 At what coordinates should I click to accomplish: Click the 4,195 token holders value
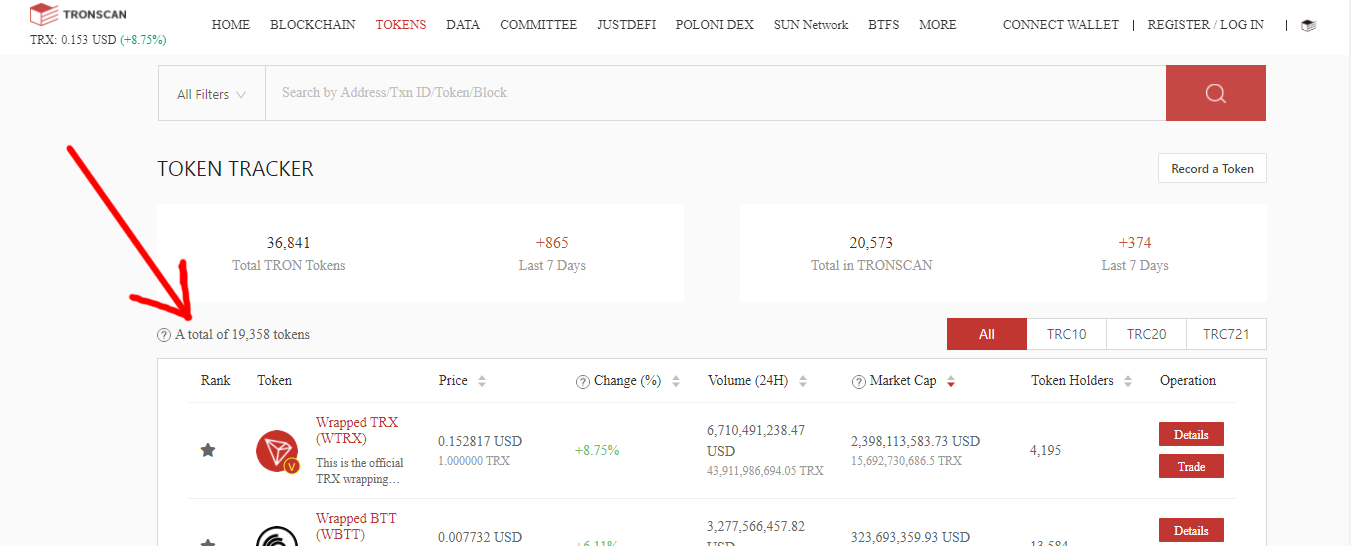pos(1047,450)
